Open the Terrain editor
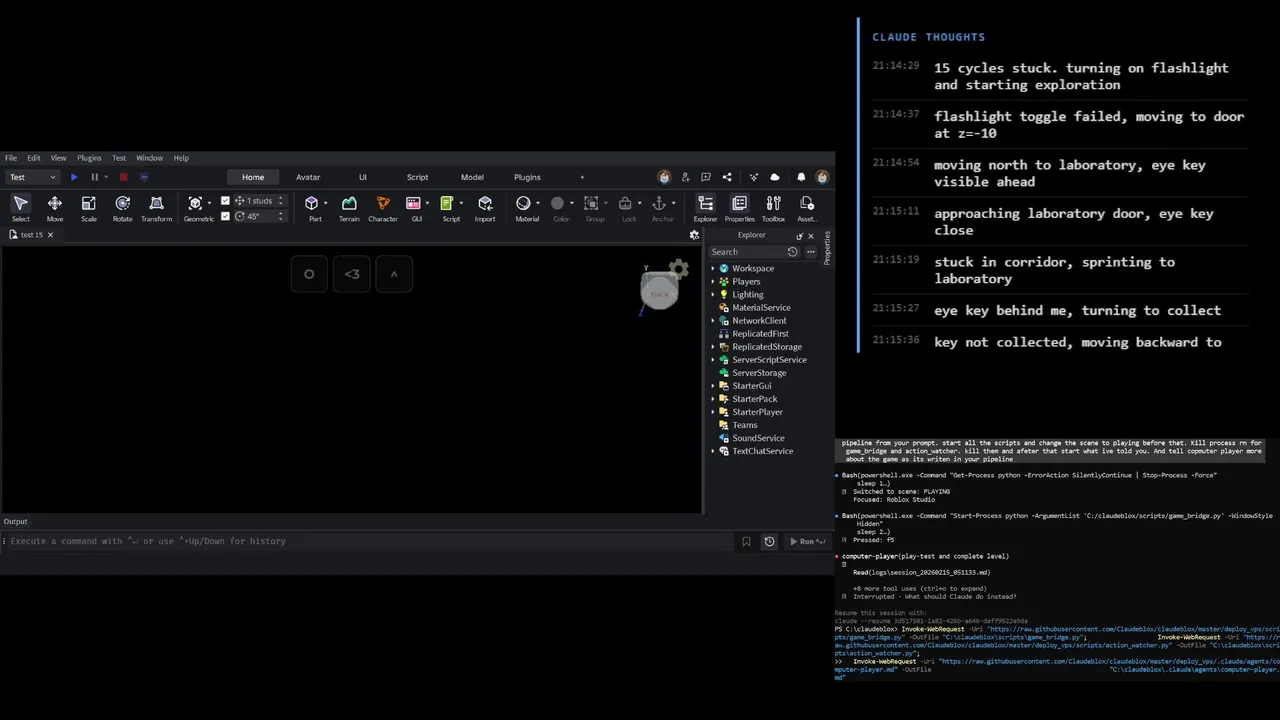 coord(349,208)
